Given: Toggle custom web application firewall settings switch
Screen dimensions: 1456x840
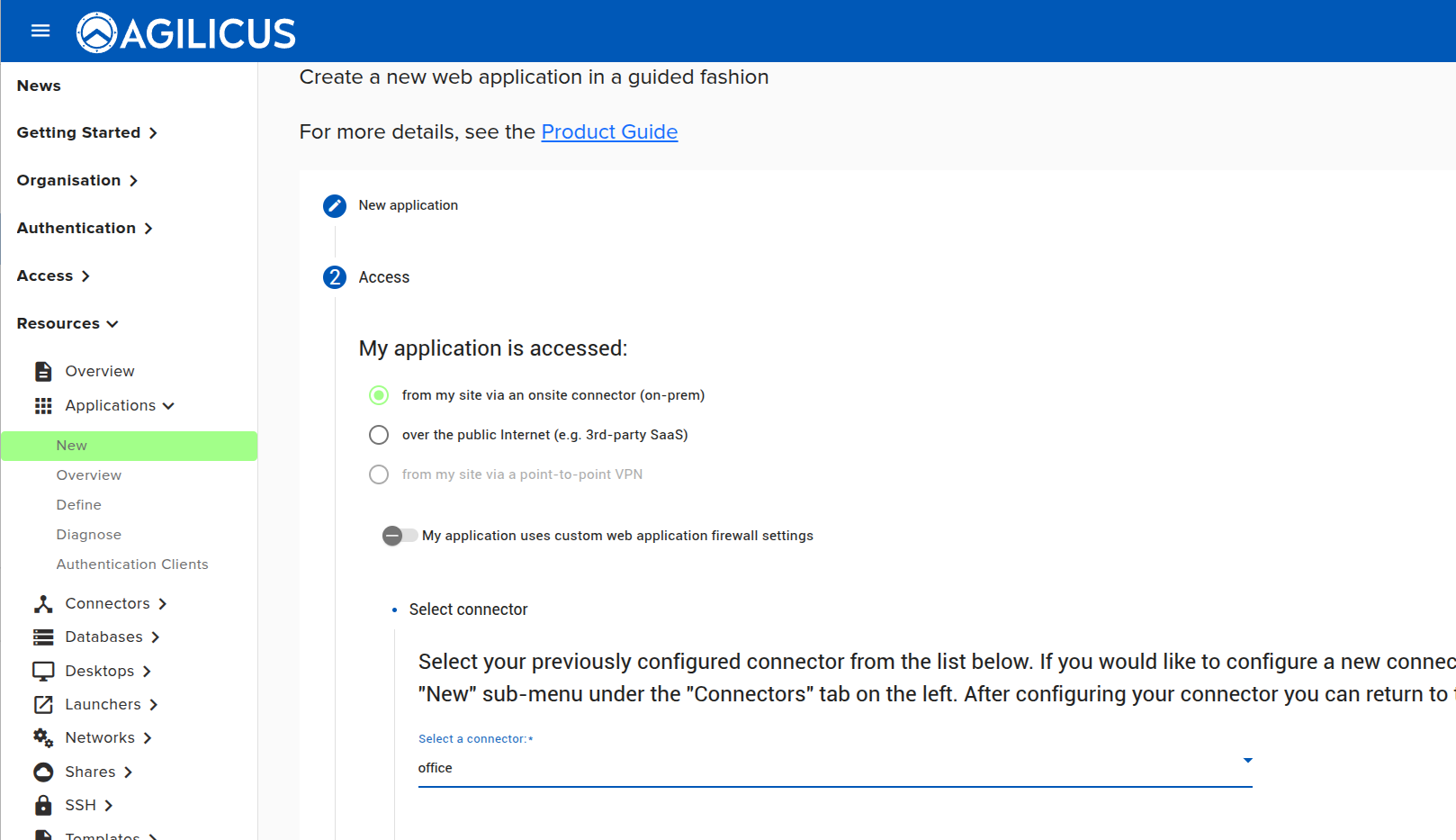Looking at the screenshot, I should 400,536.
